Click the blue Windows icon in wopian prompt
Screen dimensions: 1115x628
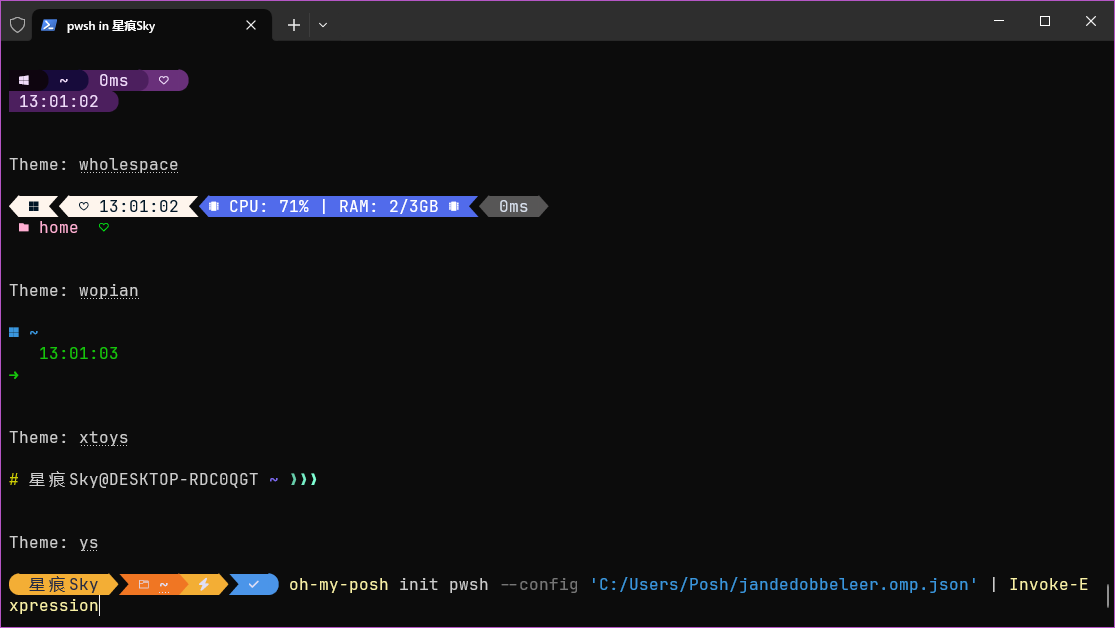[14, 332]
